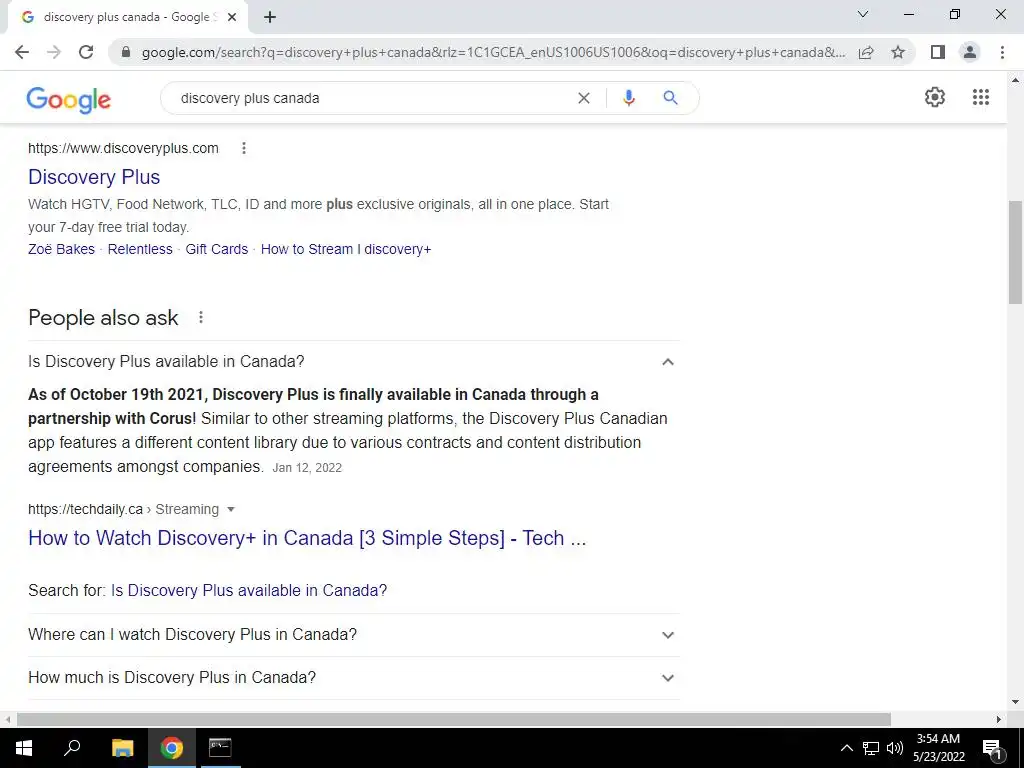Open Google apps grid
This screenshot has width=1024, height=768.
click(x=980, y=97)
